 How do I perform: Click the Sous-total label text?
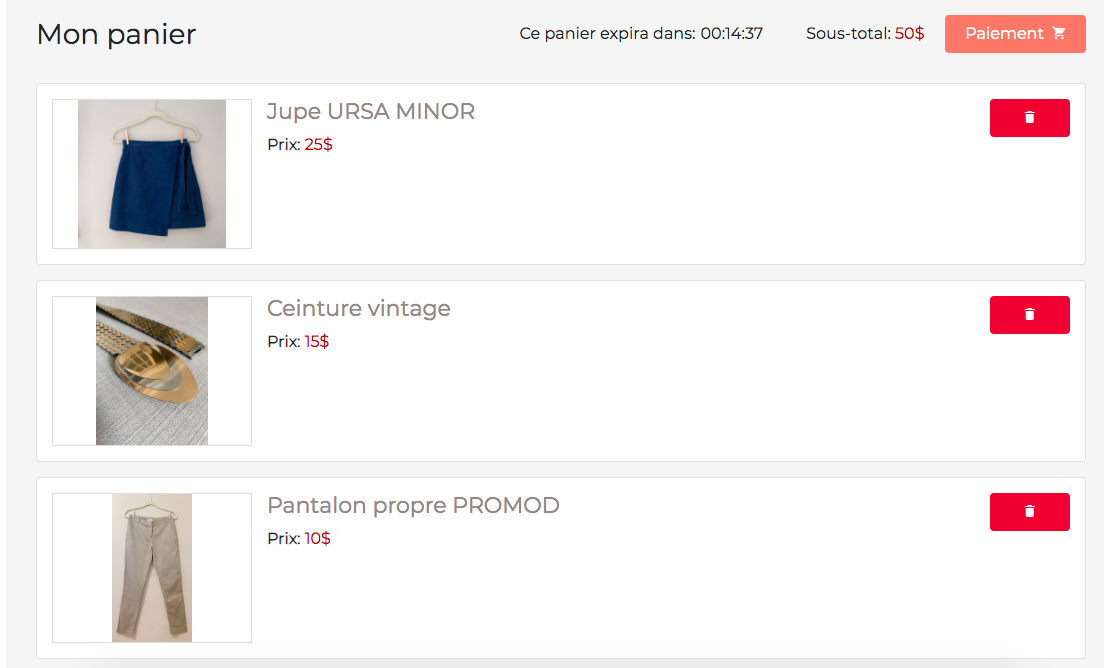pos(847,34)
